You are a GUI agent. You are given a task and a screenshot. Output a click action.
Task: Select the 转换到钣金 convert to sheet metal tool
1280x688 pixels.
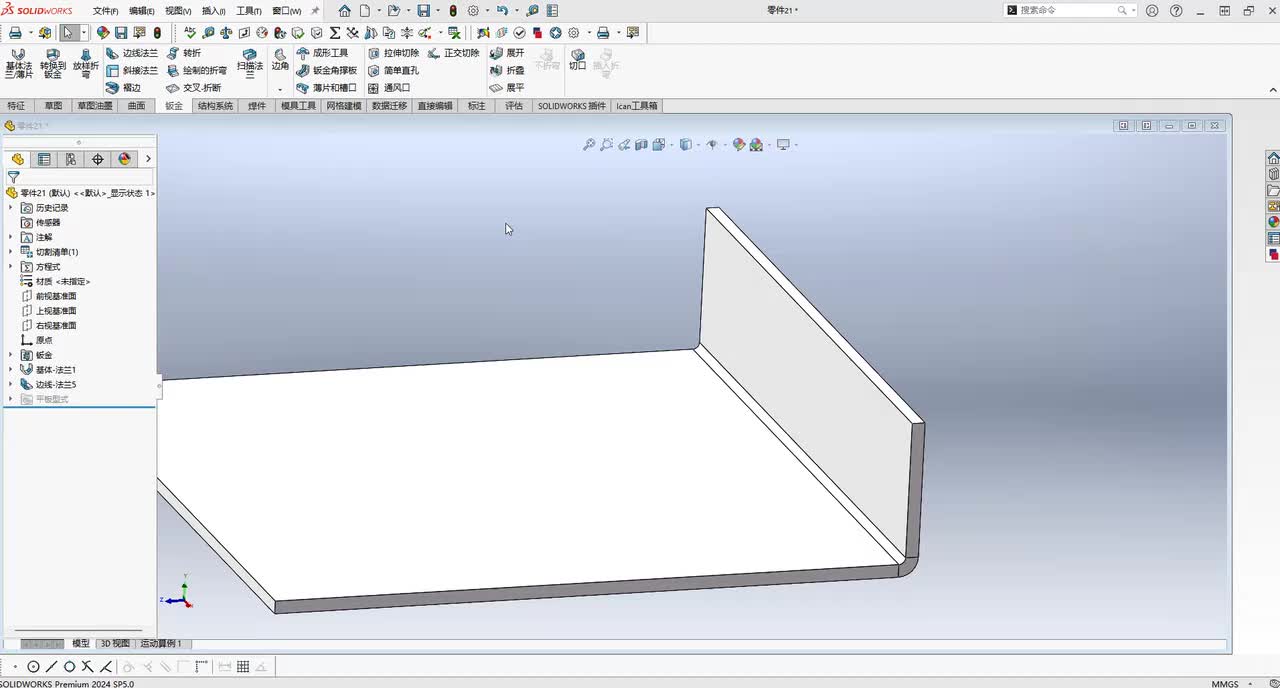[x=52, y=63]
